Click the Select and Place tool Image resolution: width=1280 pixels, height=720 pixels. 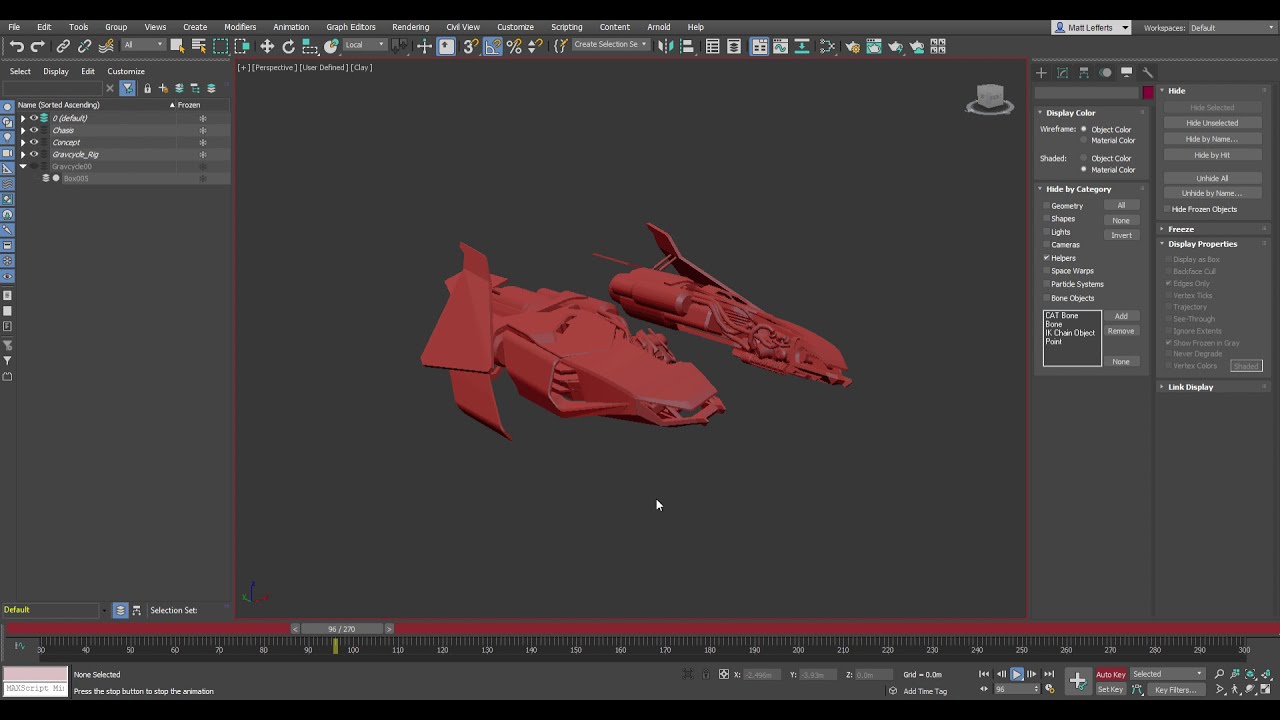332,46
